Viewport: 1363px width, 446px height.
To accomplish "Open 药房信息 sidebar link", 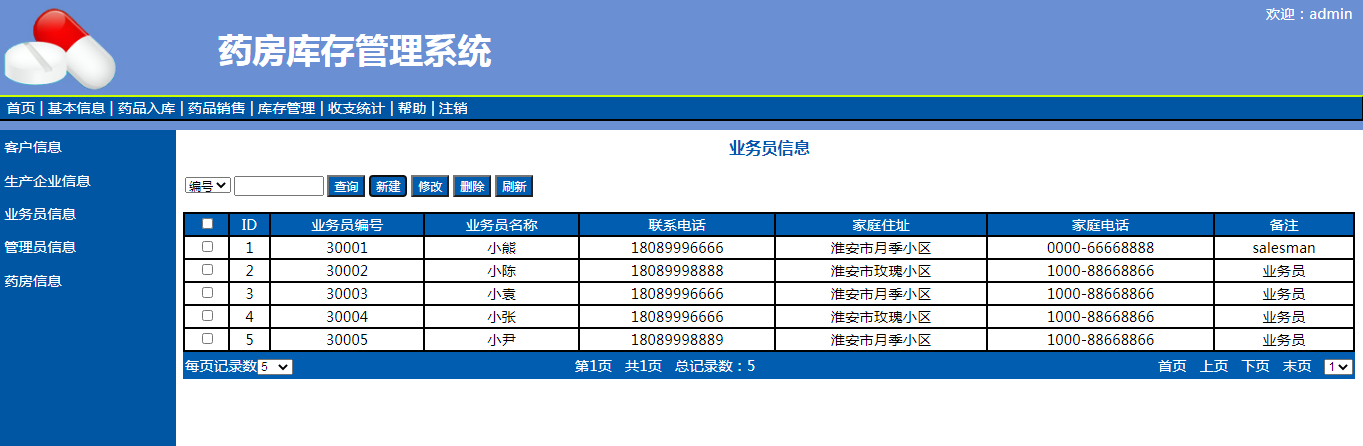I will click(x=33, y=281).
